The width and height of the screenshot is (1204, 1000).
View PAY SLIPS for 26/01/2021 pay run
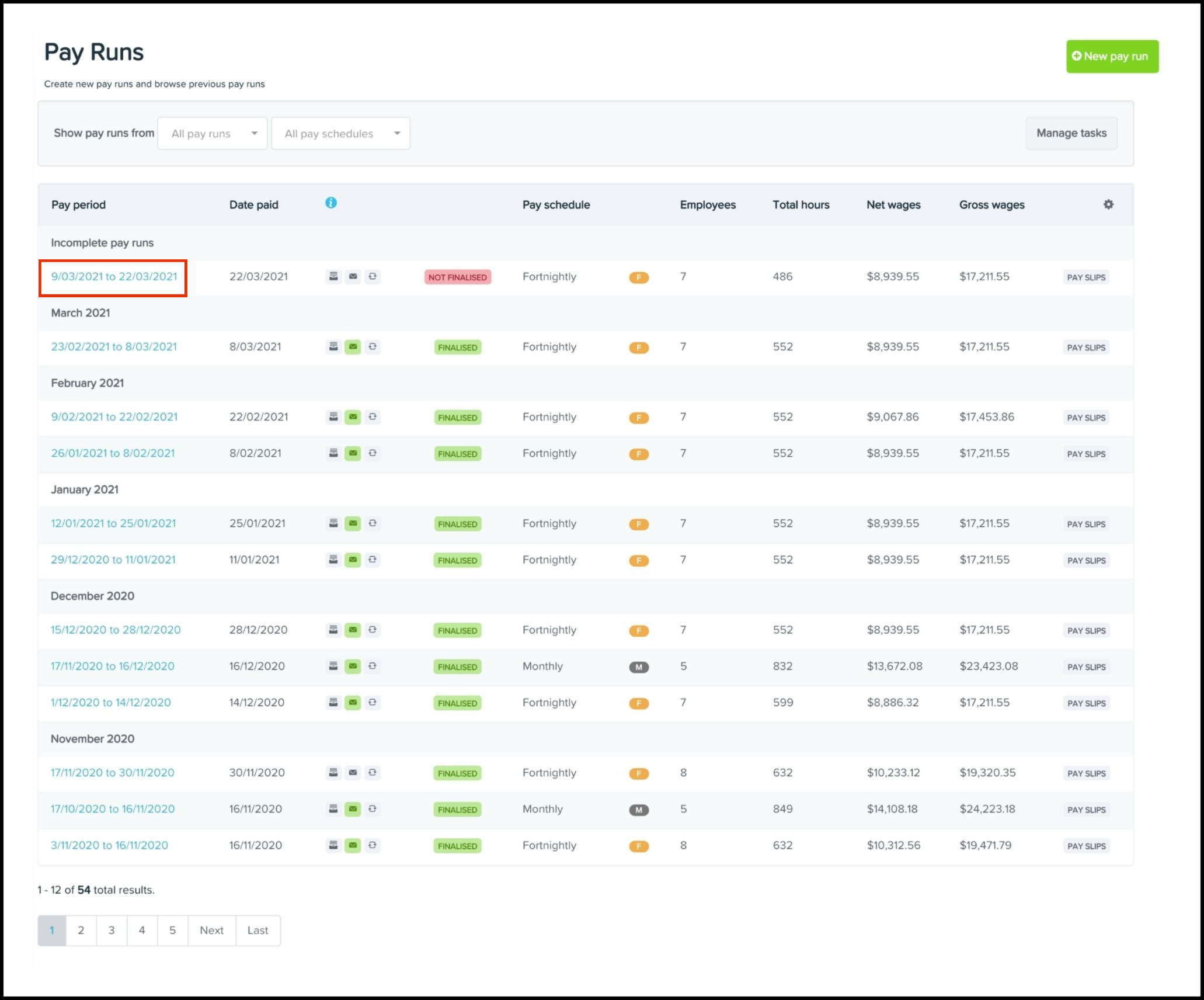coord(1085,454)
